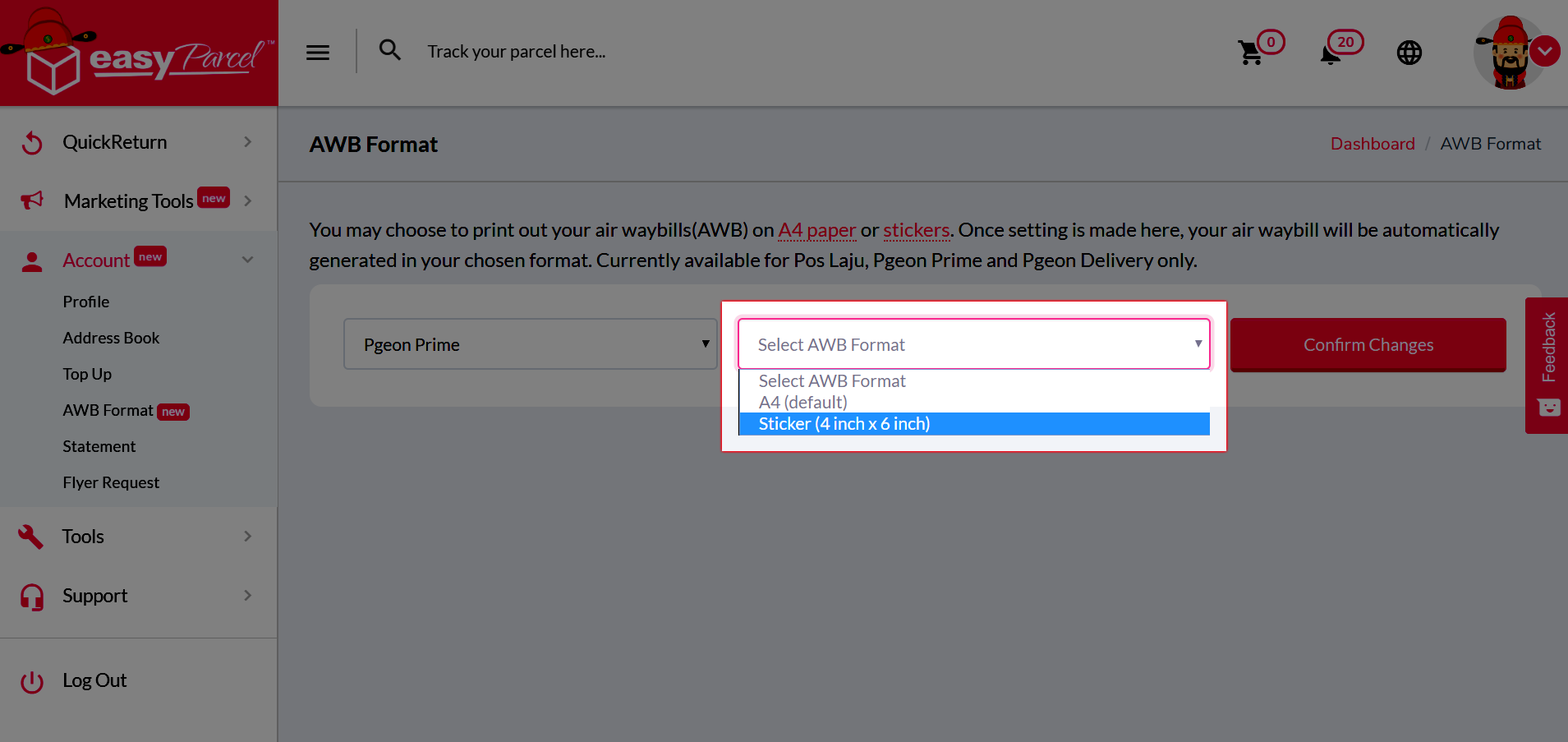Open the stickers hyperlink
Viewport: 1568px width, 742px height.
(x=916, y=230)
